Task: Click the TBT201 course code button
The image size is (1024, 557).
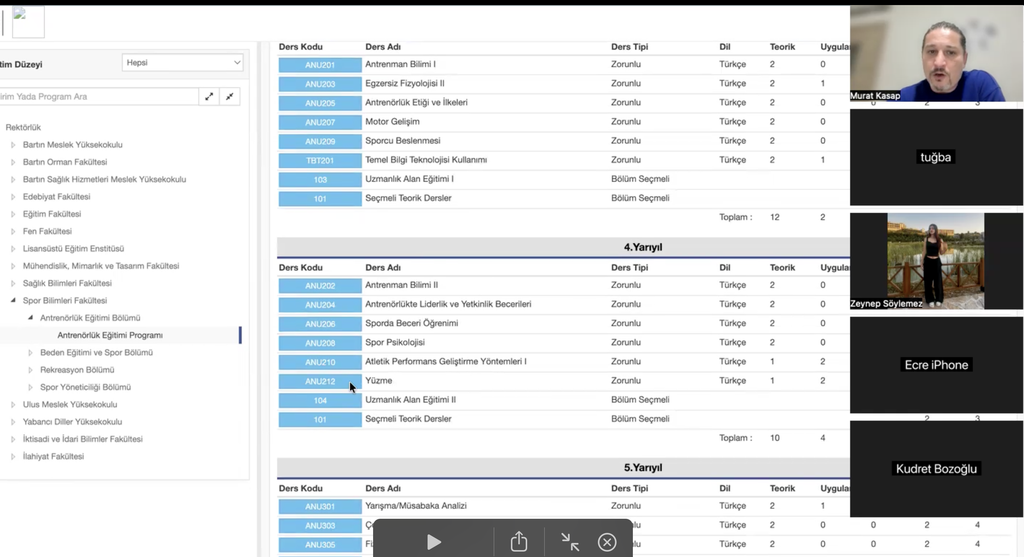Action: [x=320, y=160]
